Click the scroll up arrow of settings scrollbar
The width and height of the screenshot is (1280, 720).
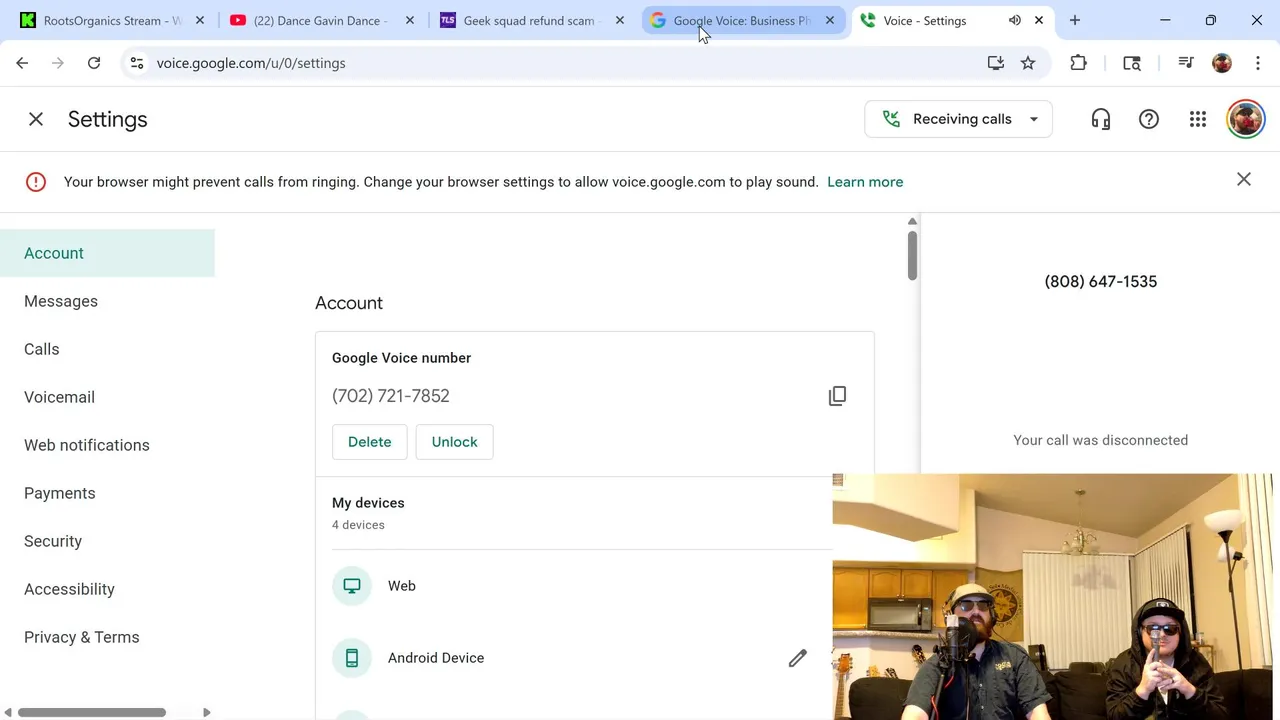[912, 221]
